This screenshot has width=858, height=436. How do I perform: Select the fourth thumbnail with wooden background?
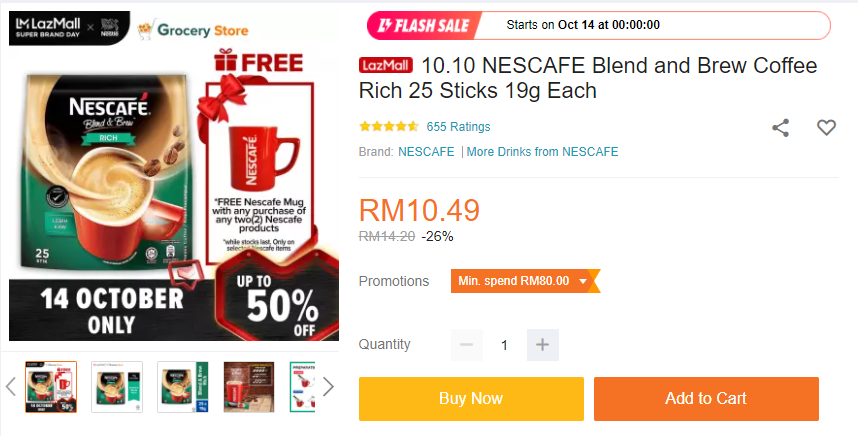249,387
